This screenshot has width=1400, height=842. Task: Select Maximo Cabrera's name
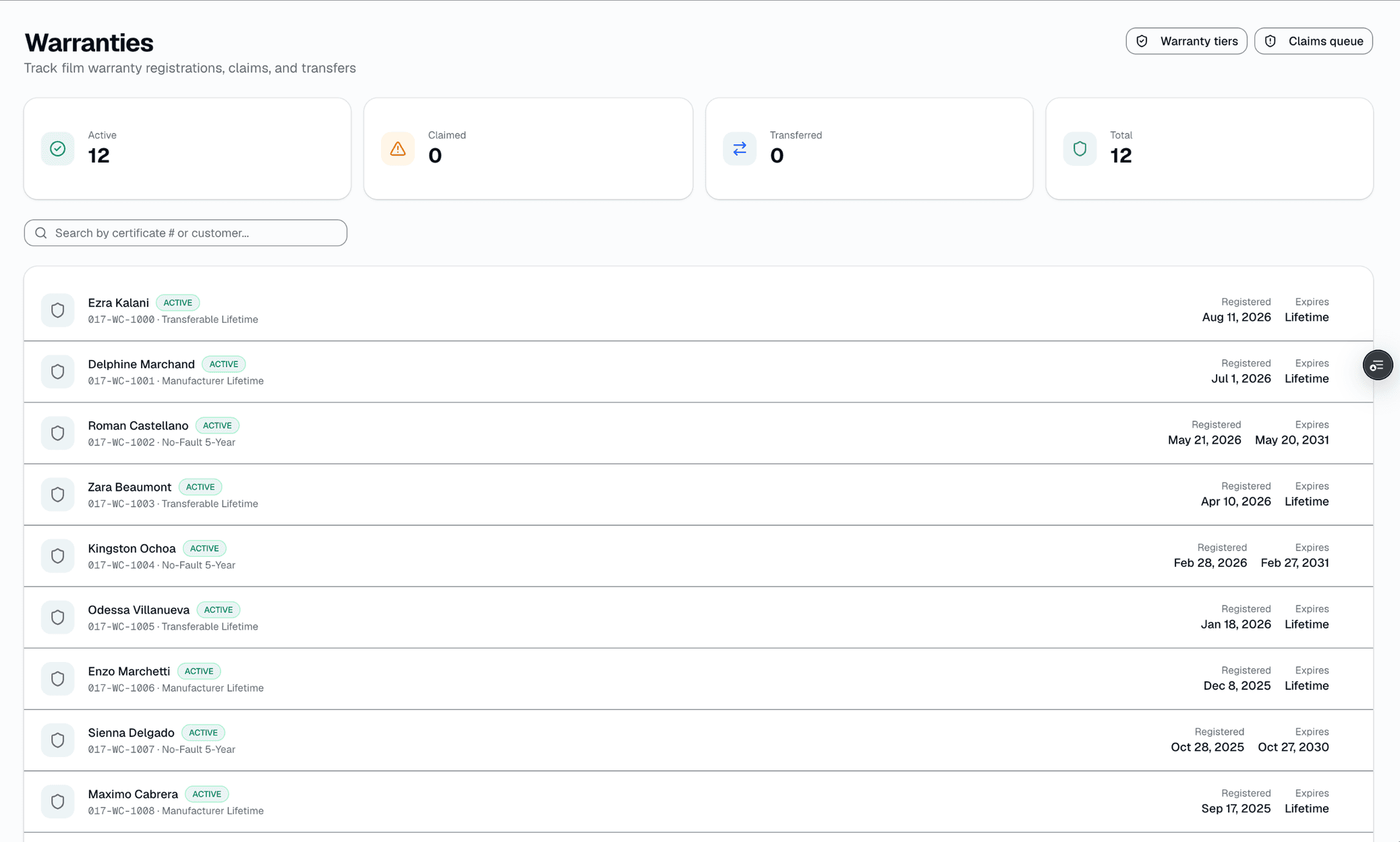click(133, 793)
